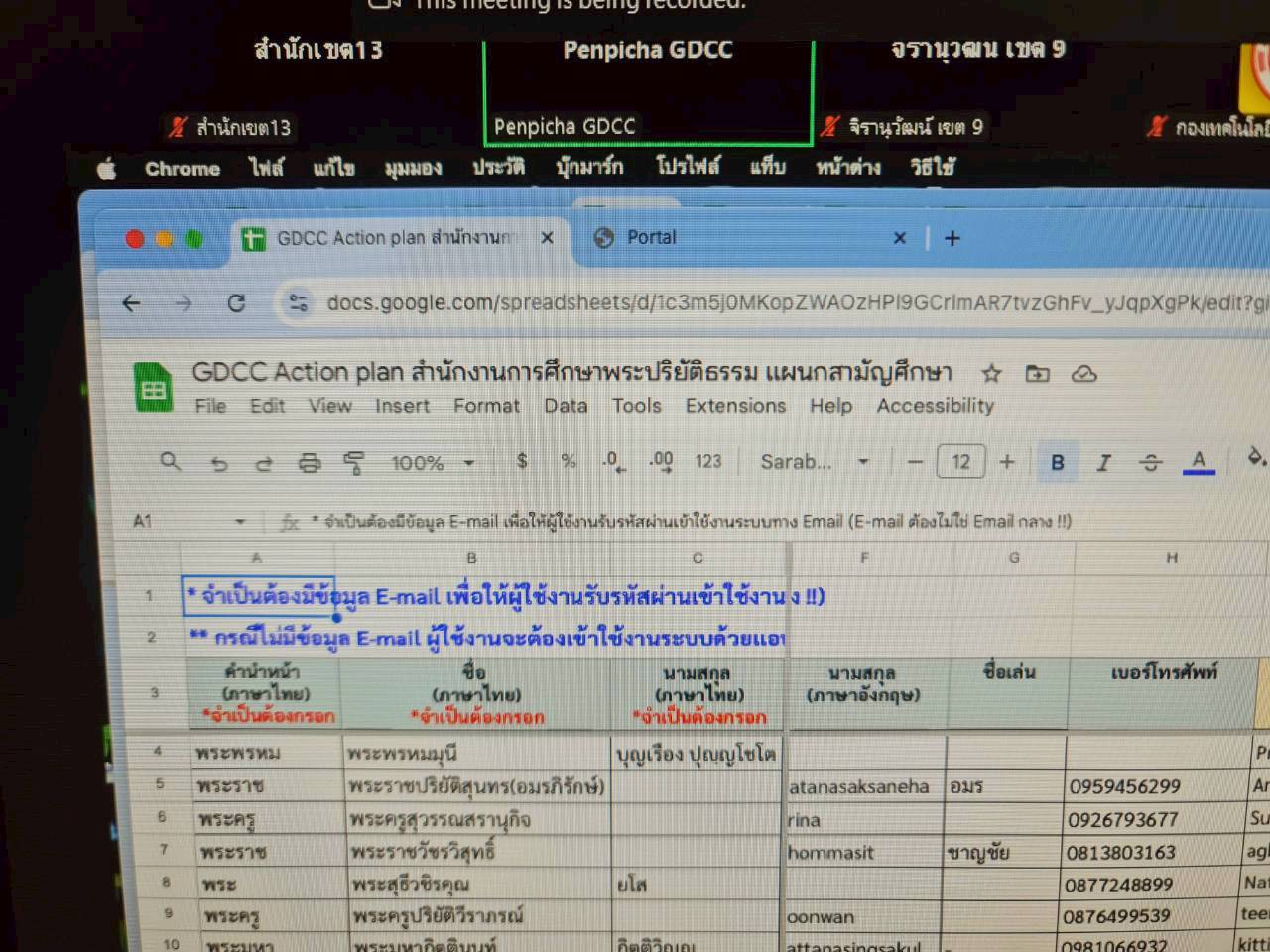Check the cloud document status icon
Screen dimensions: 1270x952
coord(1084,374)
